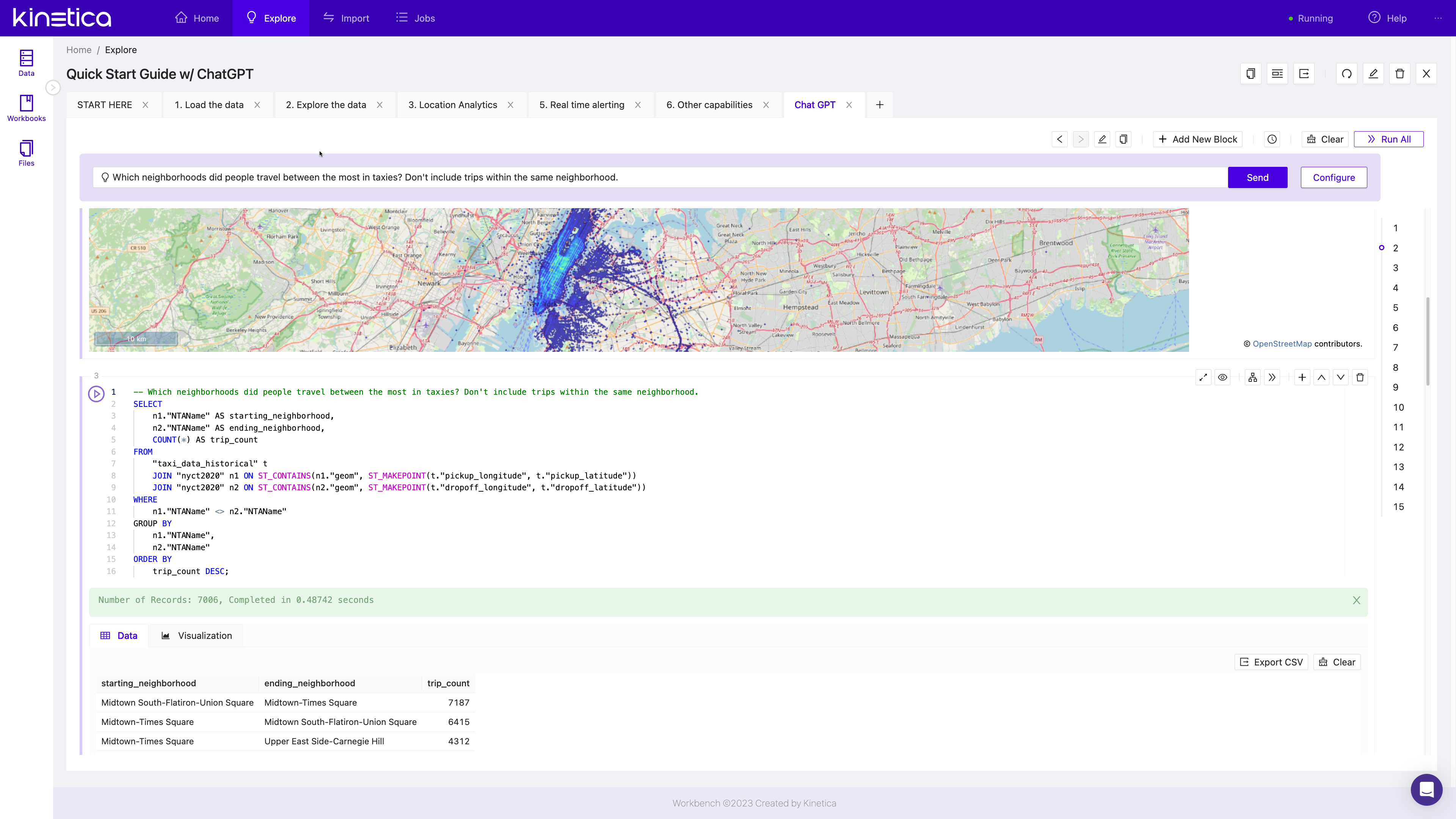Image resolution: width=1456 pixels, height=819 pixels.
Task: Edit worksheet pencil icon in toolbar
Action: click(x=1102, y=139)
